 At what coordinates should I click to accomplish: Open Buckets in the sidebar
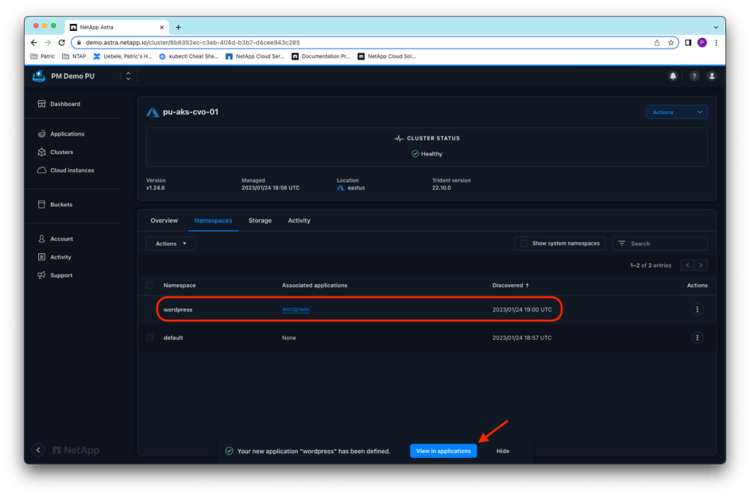[x=61, y=204]
